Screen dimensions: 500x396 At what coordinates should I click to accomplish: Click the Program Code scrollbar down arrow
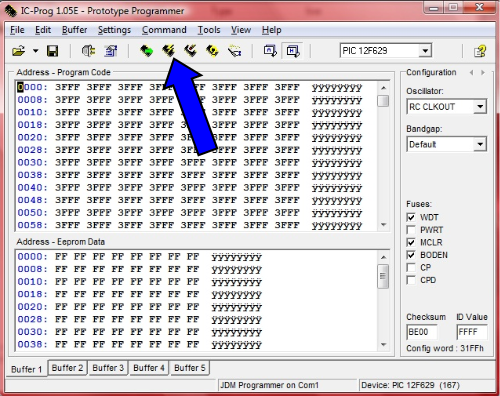[383, 225]
